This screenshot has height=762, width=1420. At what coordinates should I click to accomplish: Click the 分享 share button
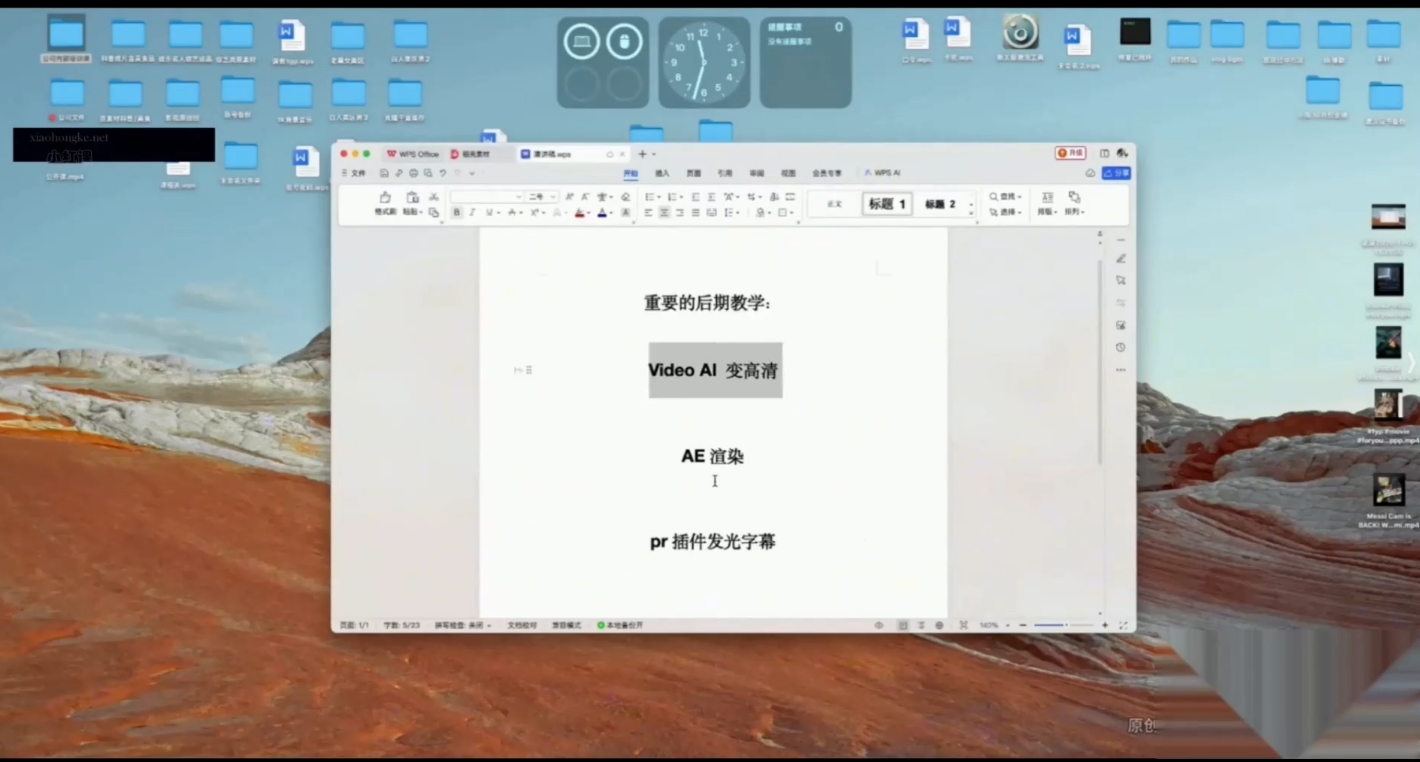tap(1117, 172)
